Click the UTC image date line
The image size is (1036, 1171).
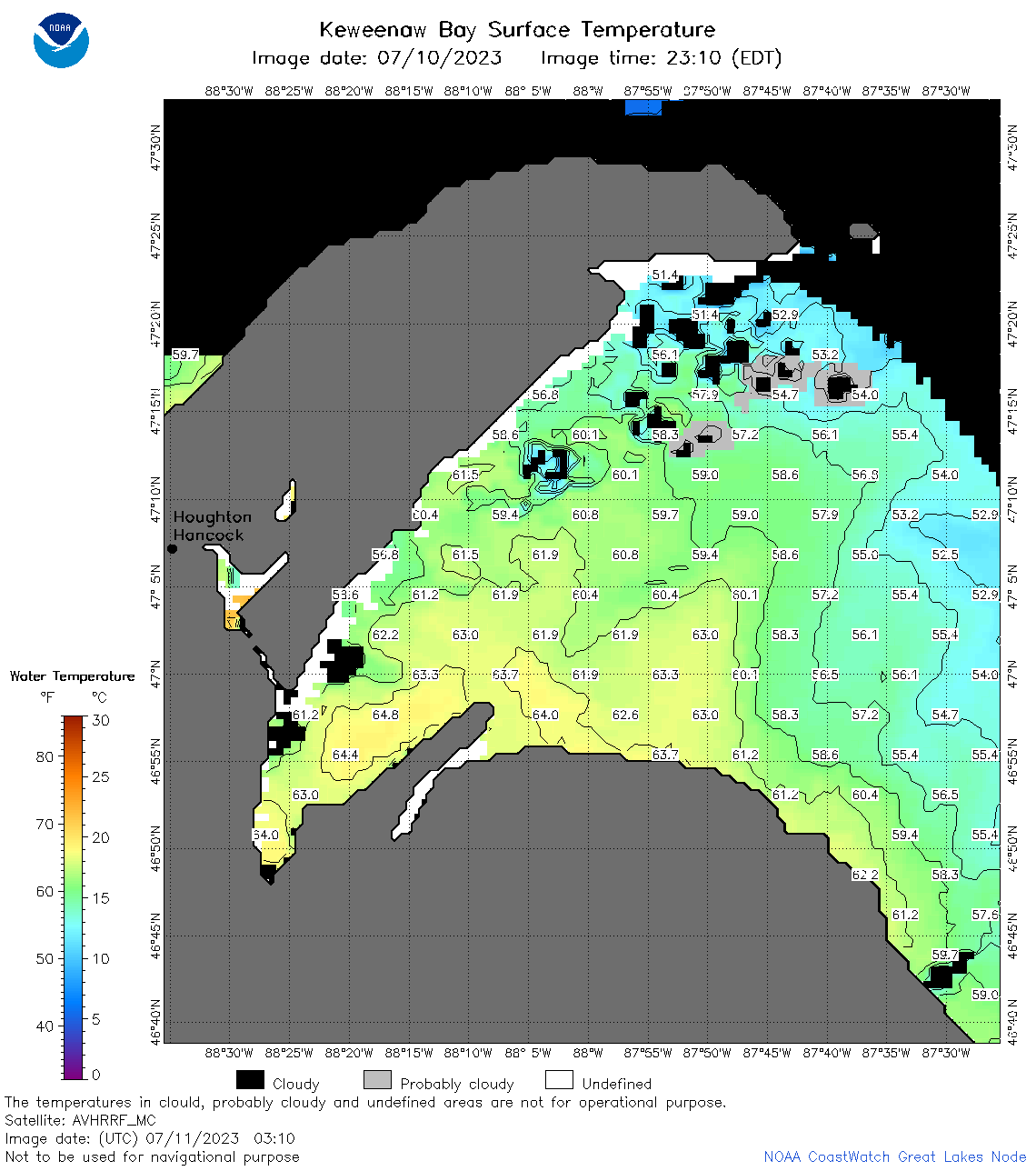click(x=150, y=1138)
